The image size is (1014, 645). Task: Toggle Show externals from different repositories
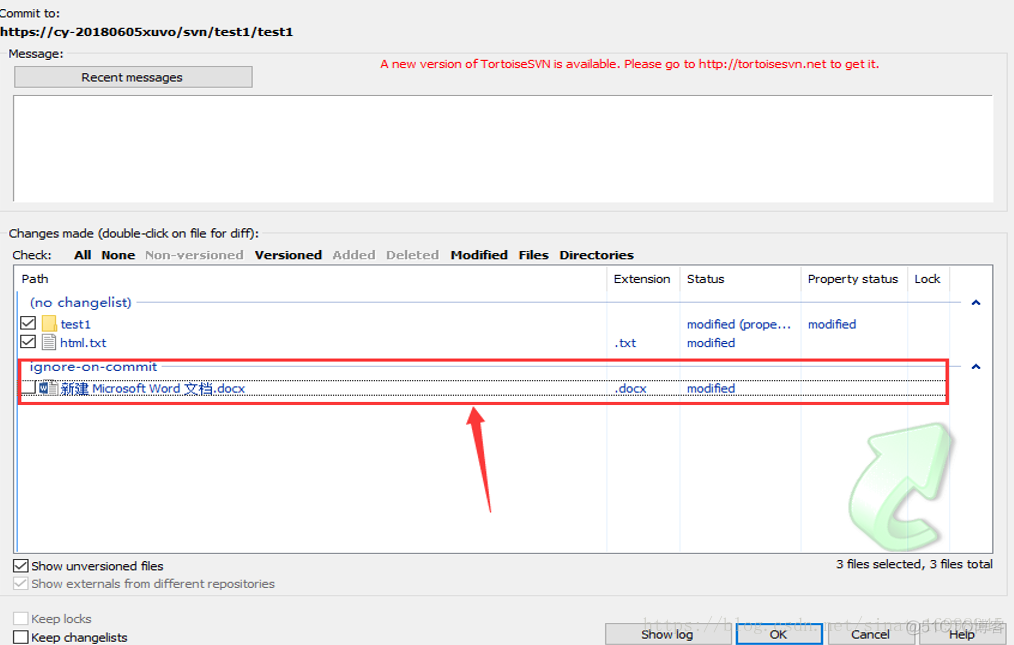pyautogui.click(x=21, y=584)
